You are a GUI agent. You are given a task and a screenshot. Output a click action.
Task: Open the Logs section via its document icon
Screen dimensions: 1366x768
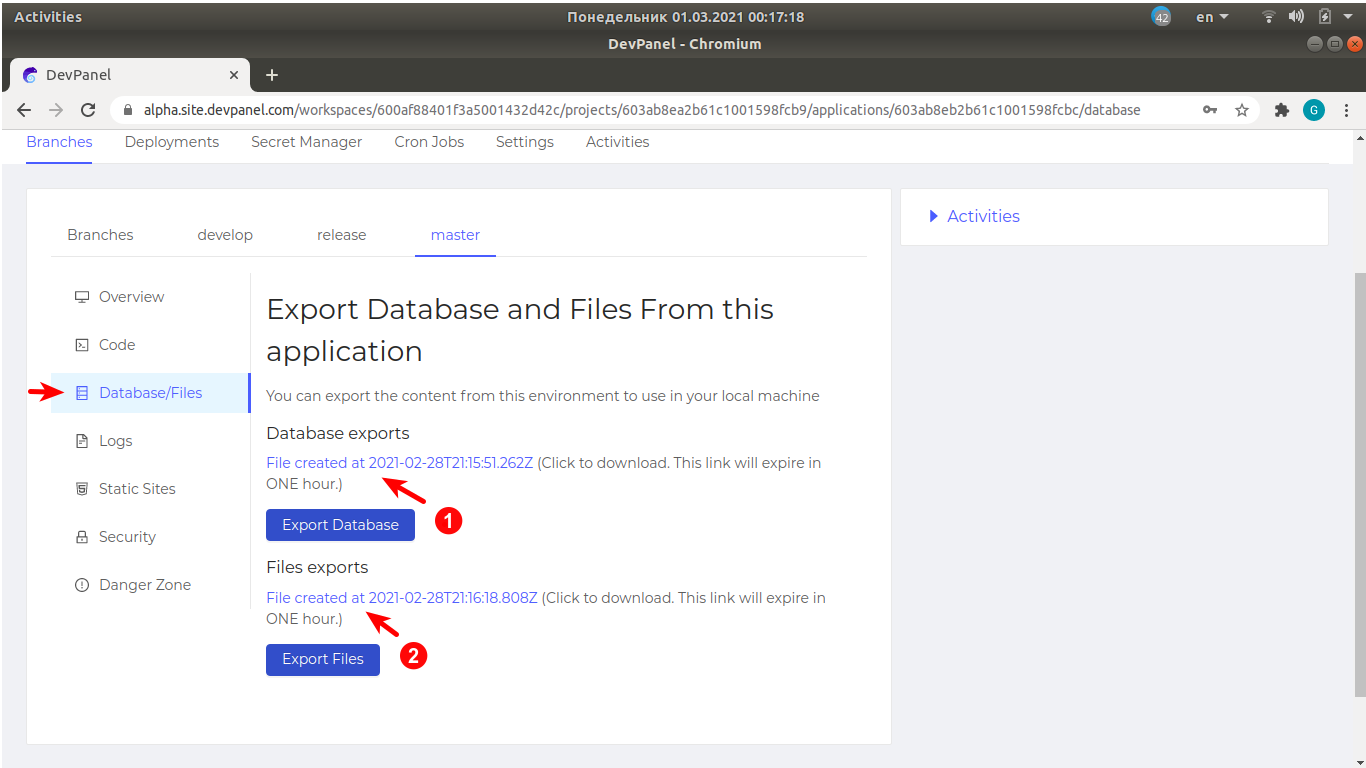[81, 440]
